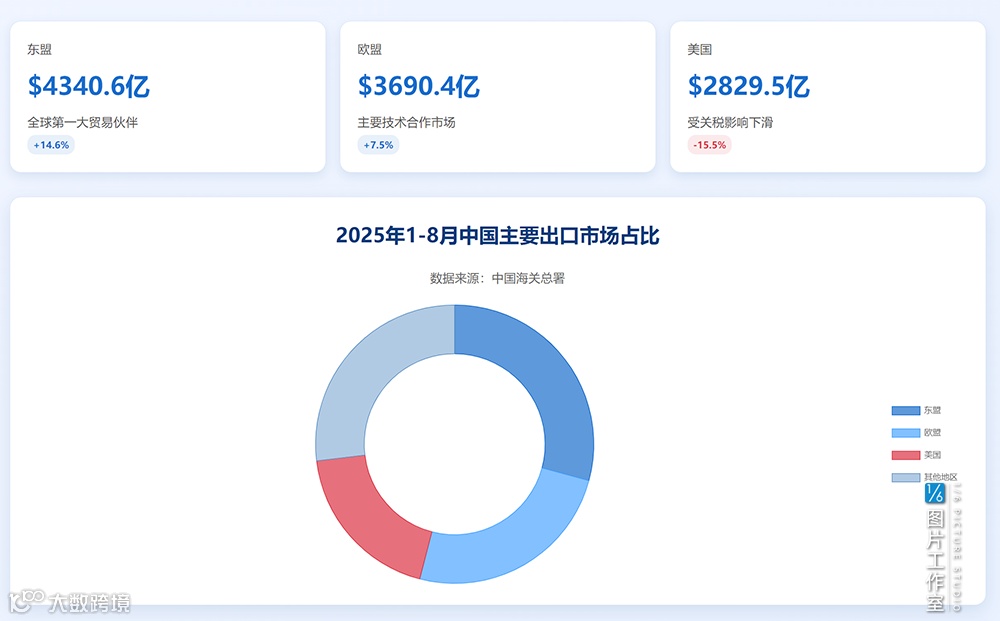The height and width of the screenshot is (621, 1000).
Task: Click the +7.5% growth badge
Action: pyautogui.click(x=378, y=145)
